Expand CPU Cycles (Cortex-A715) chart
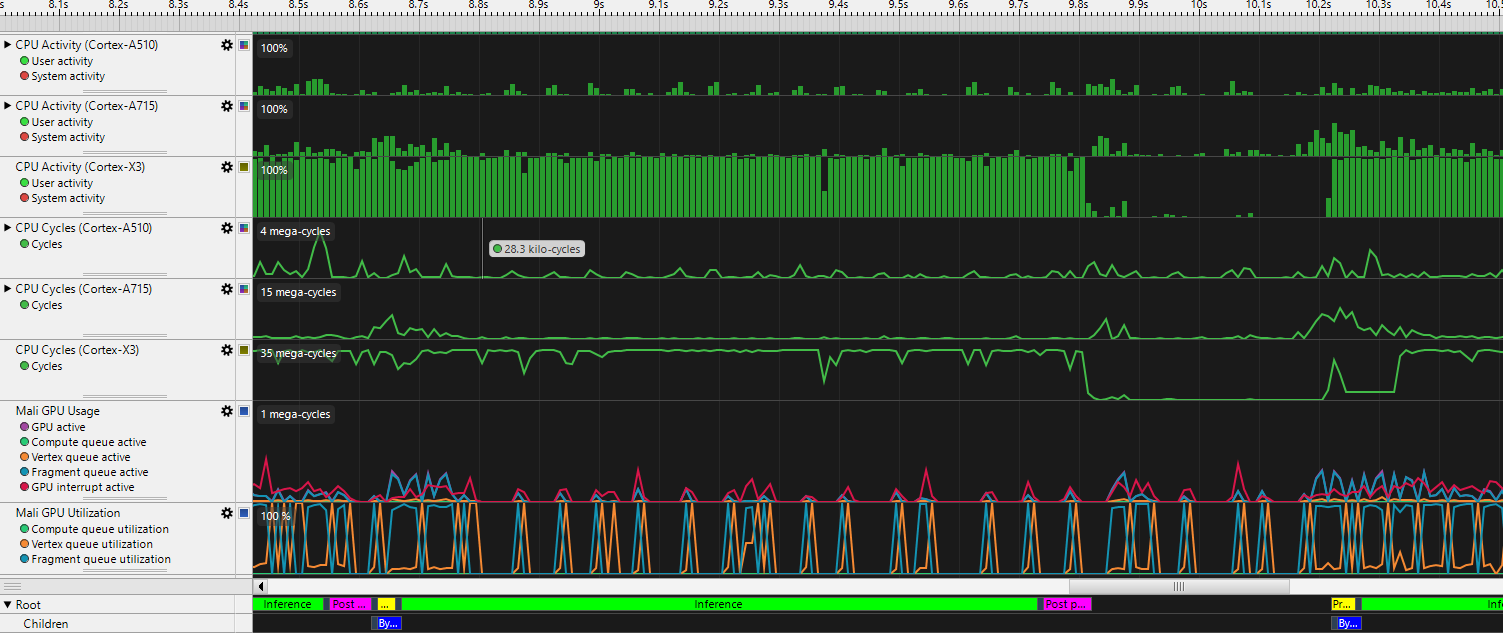Screen dimensions: 1503x635 point(8,289)
